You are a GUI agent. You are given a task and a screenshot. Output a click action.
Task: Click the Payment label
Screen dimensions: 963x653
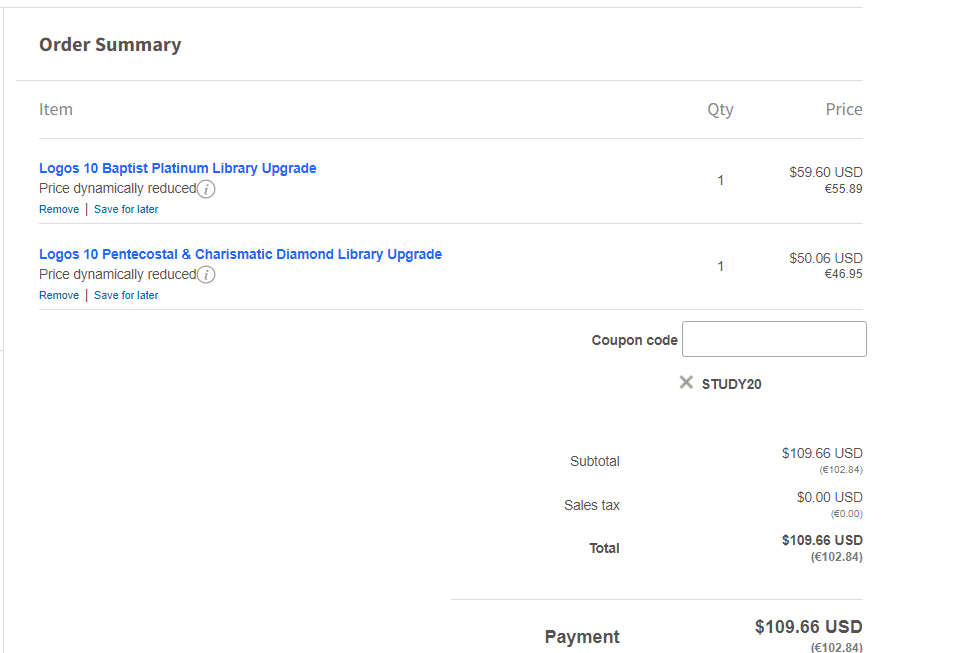[x=582, y=637]
